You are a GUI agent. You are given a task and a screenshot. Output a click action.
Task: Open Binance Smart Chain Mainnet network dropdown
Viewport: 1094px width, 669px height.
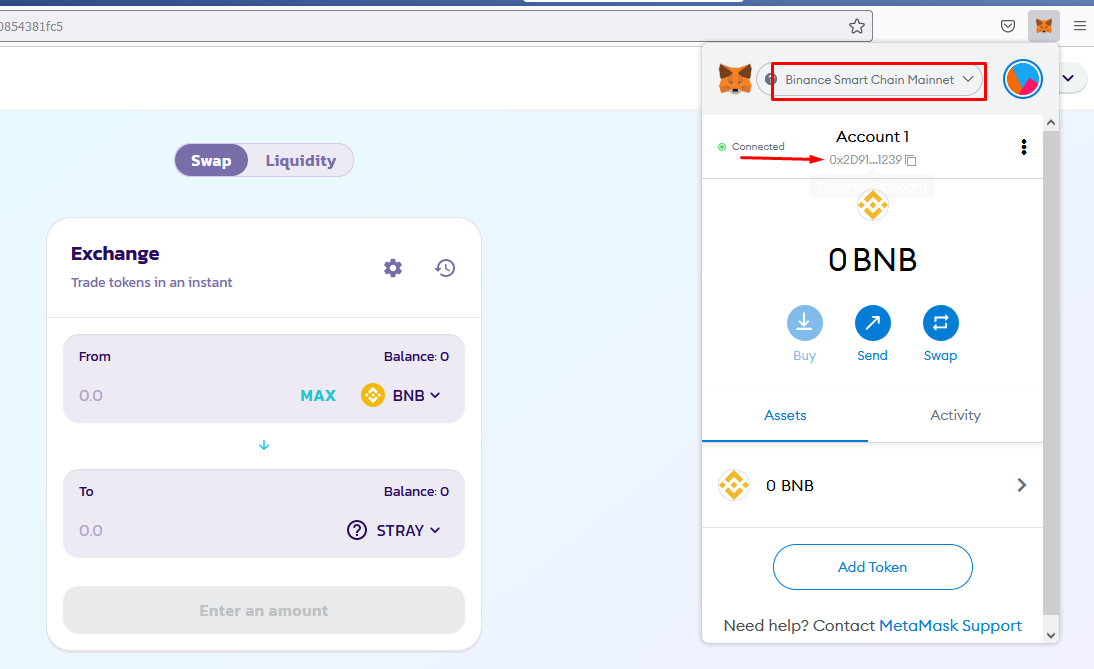coord(871,80)
